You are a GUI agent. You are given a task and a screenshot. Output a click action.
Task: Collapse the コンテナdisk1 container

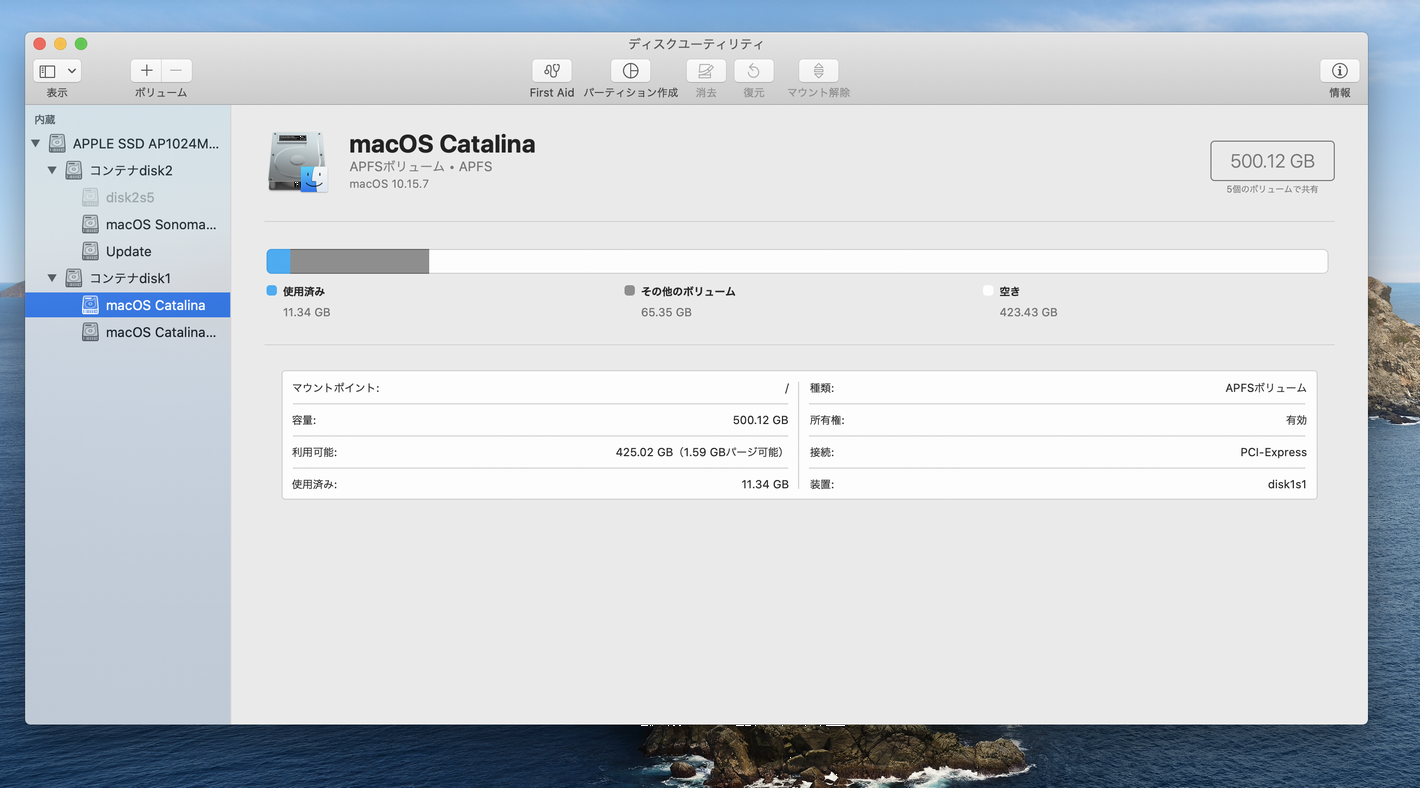pos(52,278)
